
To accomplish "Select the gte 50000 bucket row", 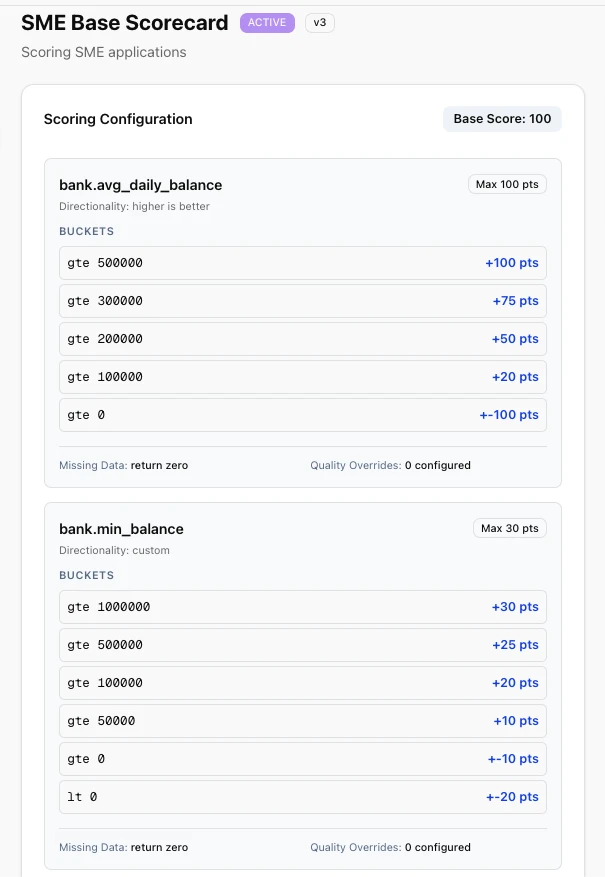I will (x=302, y=721).
